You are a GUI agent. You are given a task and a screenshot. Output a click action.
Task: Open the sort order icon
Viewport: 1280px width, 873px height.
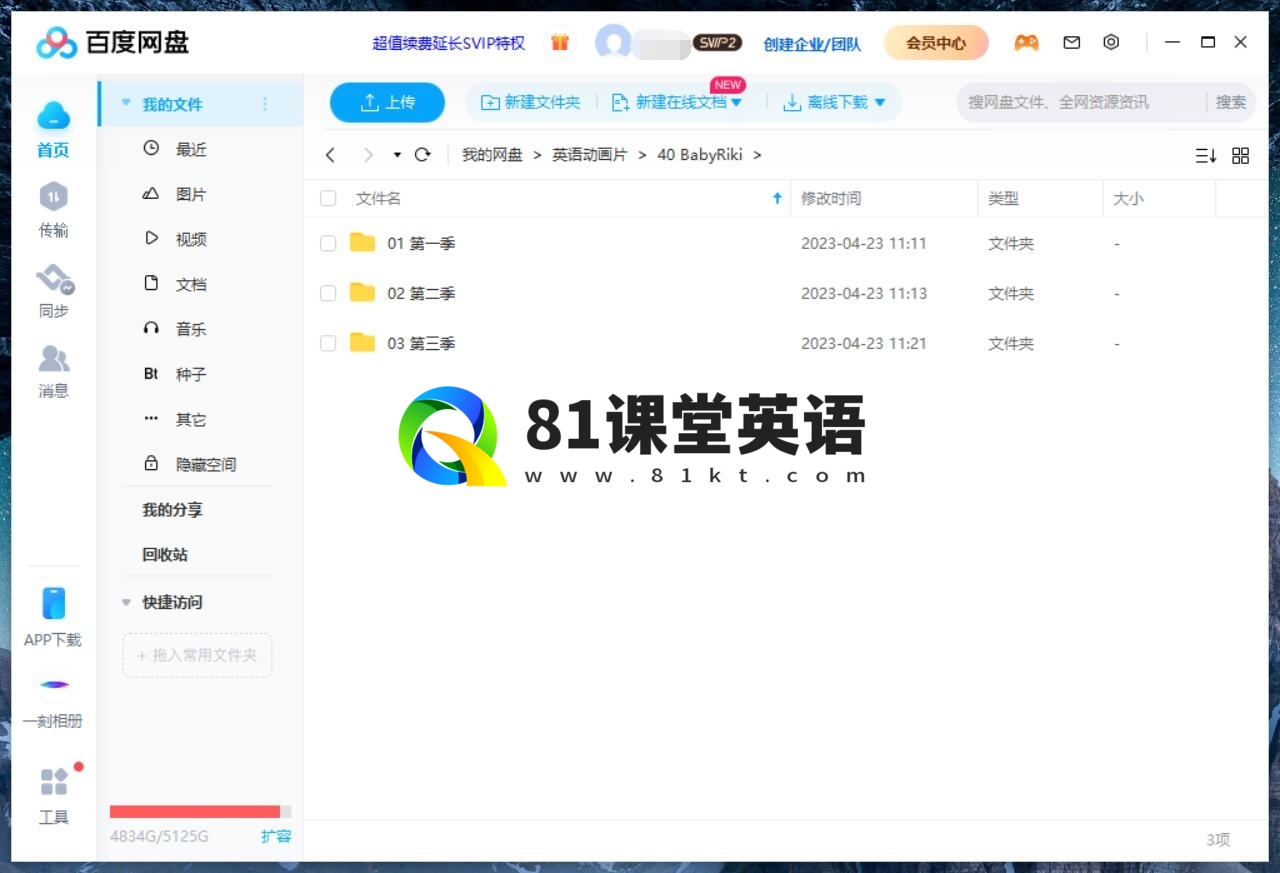(1205, 156)
